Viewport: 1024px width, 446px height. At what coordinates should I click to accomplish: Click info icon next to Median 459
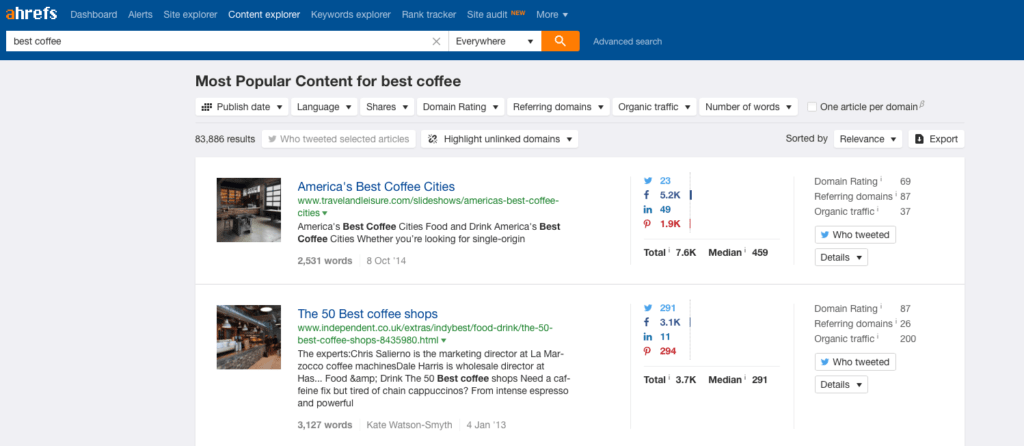[x=744, y=250]
